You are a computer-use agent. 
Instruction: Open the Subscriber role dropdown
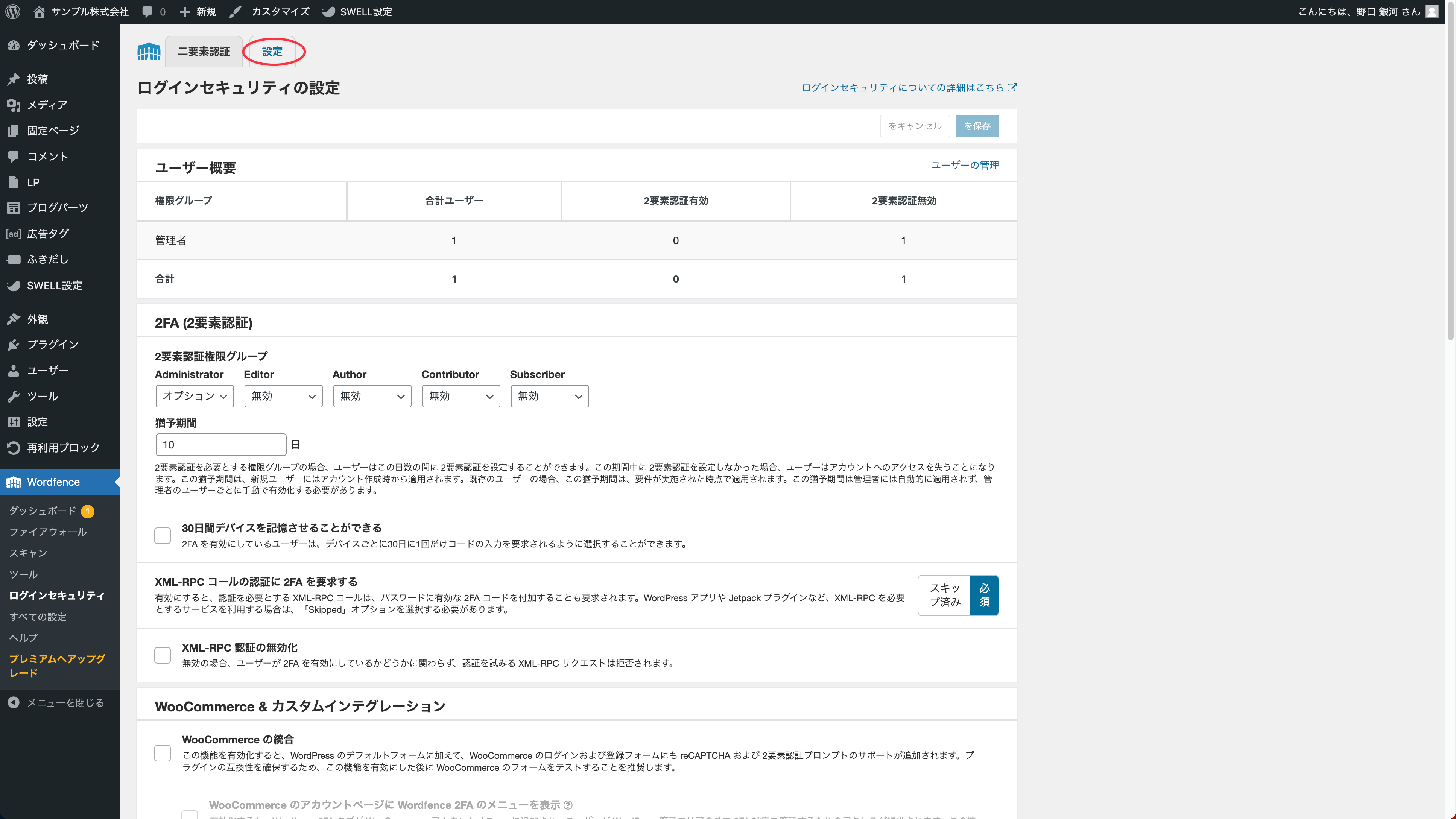[x=549, y=396]
